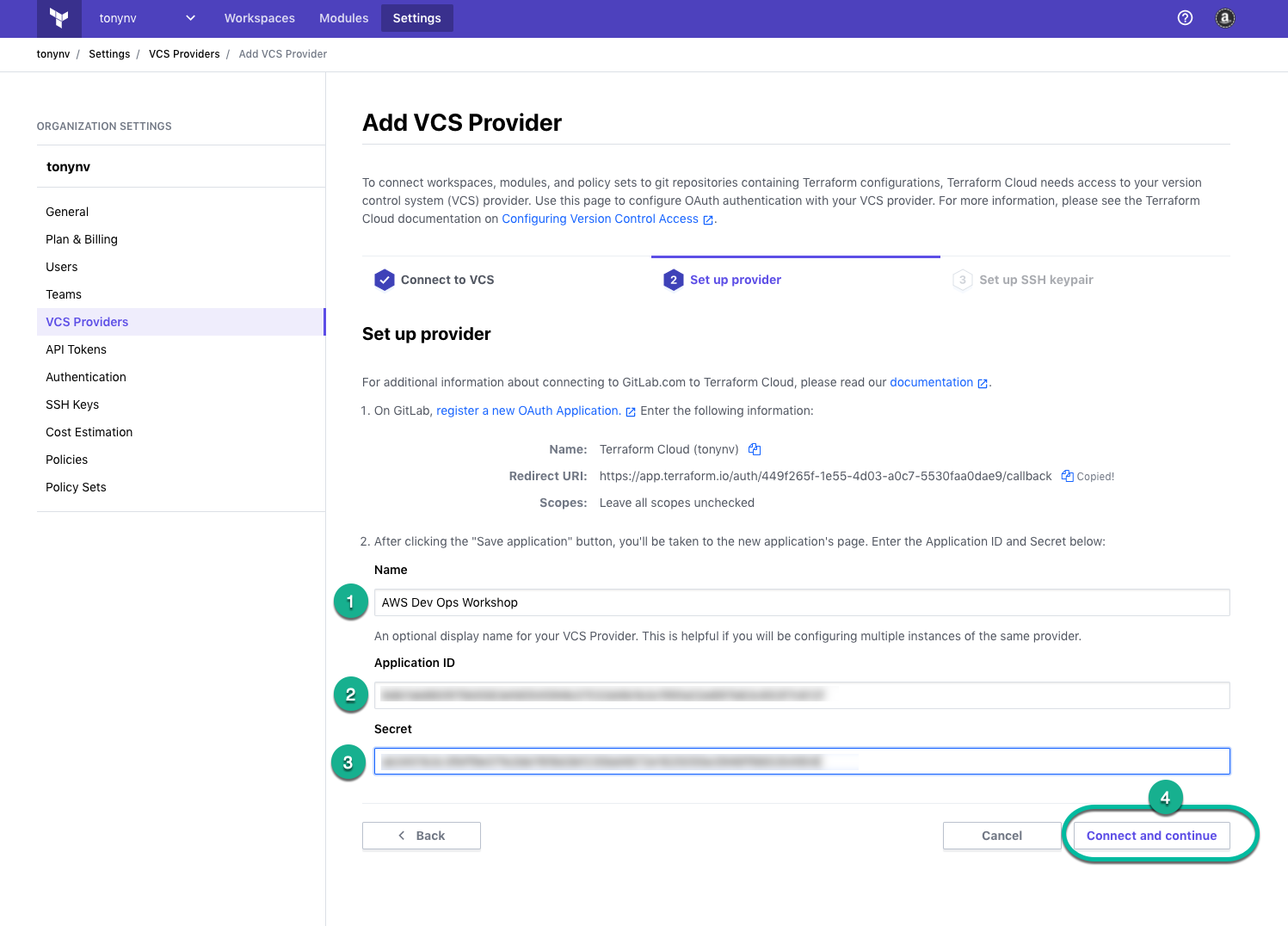Select the Redirect URI callback text
The height and width of the screenshot is (926, 1288).
click(826, 476)
